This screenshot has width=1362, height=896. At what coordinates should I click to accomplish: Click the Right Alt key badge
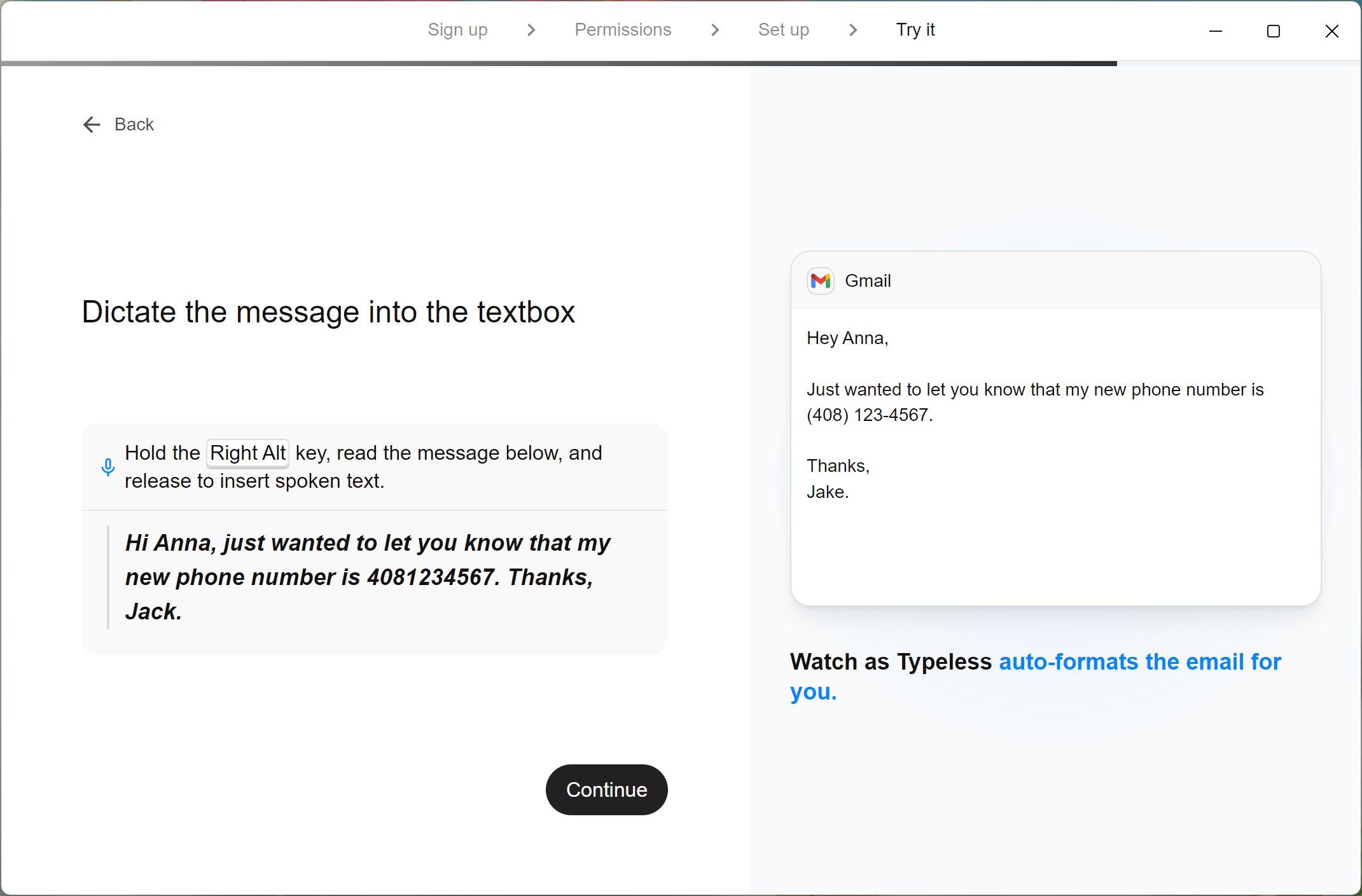coord(247,453)
